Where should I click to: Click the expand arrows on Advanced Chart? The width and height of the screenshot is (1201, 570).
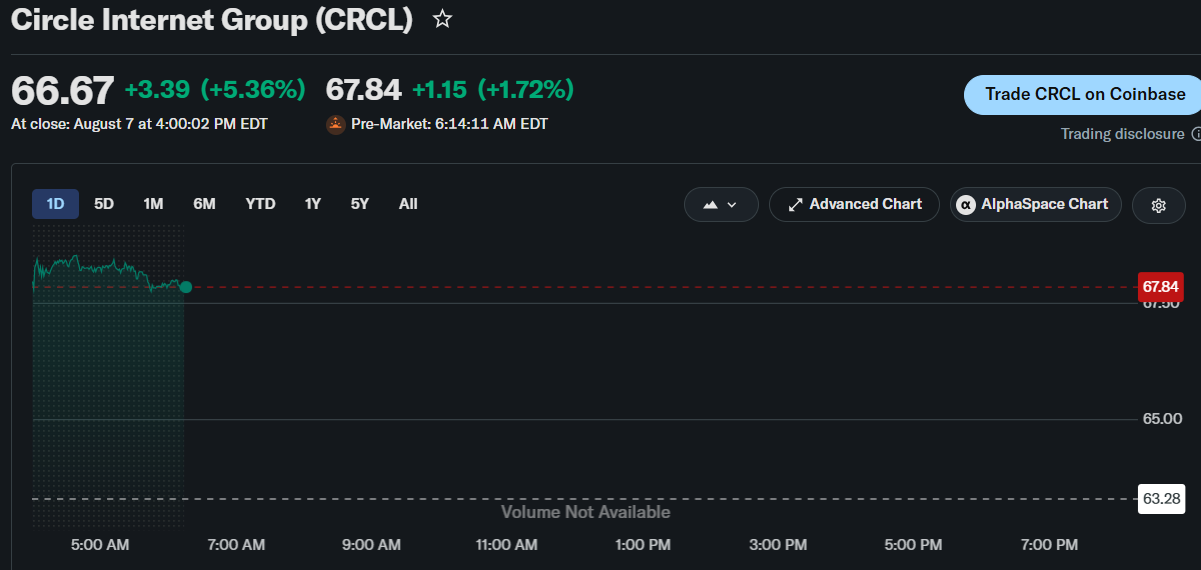point(796,205)
